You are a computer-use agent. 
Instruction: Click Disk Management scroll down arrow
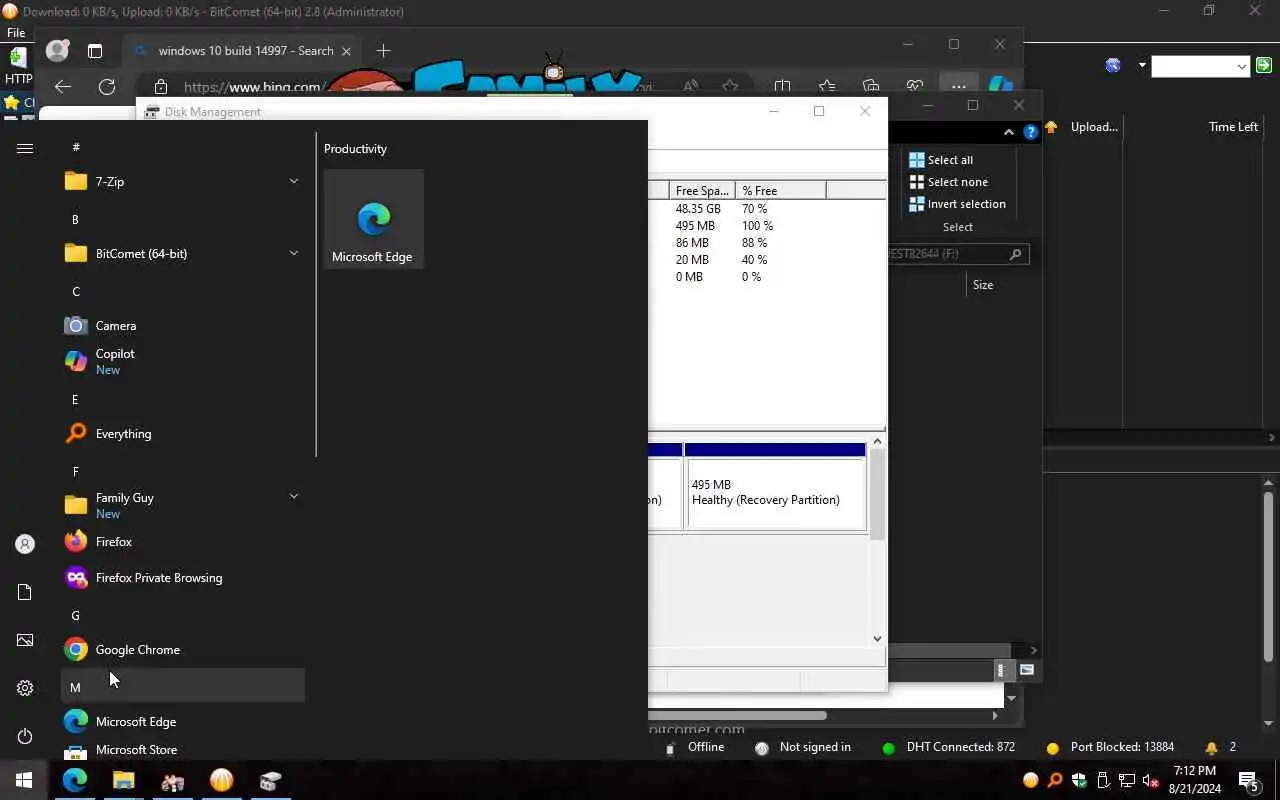[x=877, y=639]
